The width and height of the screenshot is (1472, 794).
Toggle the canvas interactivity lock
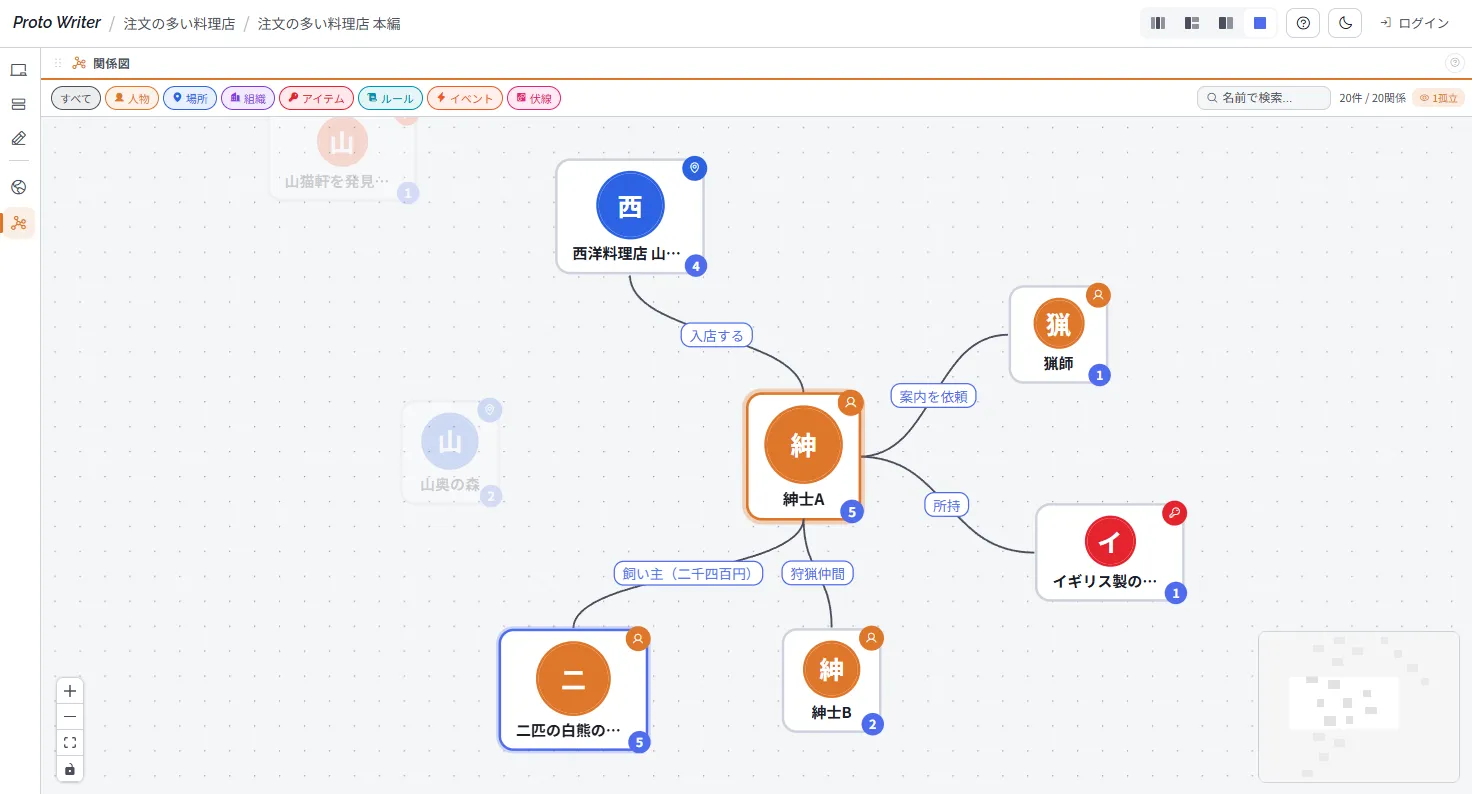pyautogui.click(x=70, y=769)
